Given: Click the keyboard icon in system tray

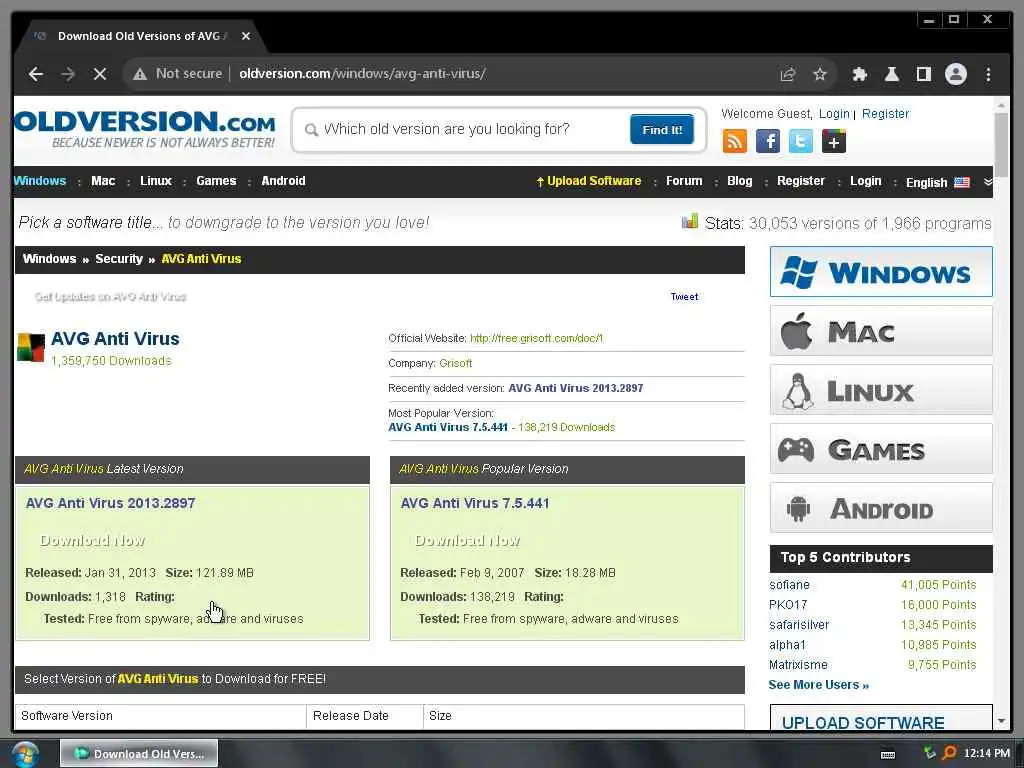Looking at the screenshot, I should tap(888, 754).
